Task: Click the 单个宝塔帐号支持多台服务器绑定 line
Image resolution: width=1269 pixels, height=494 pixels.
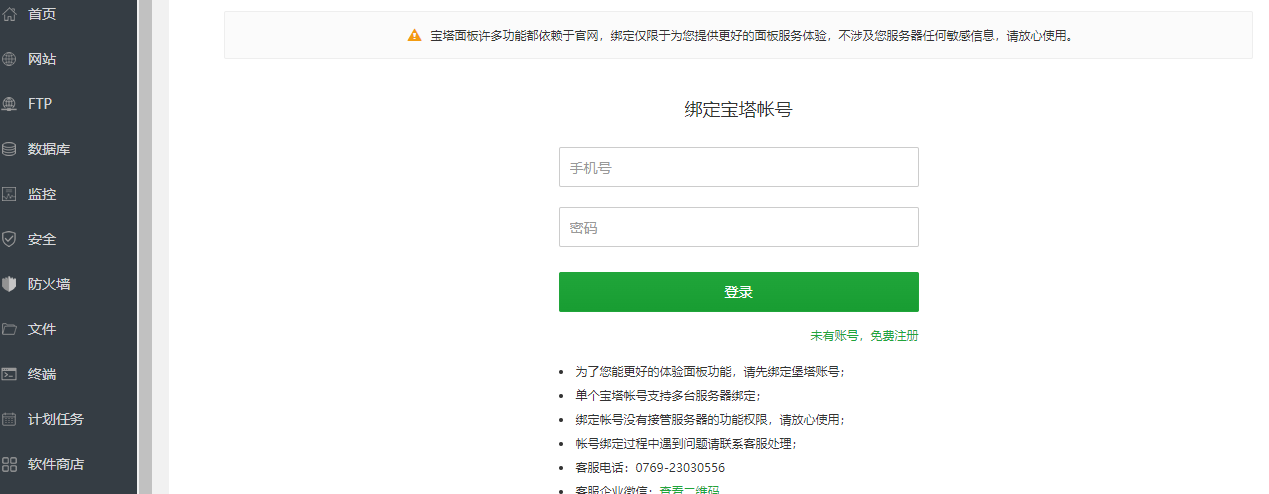Action: 668,396
